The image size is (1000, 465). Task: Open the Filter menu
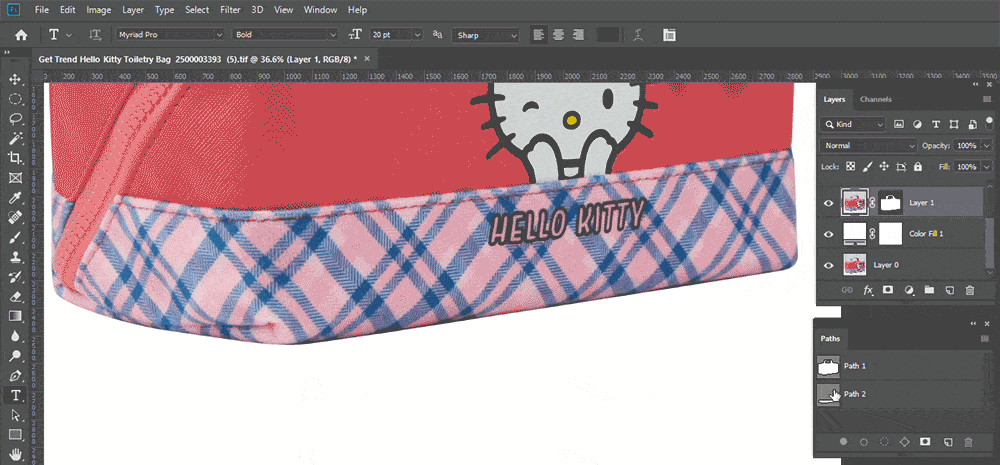230,10
